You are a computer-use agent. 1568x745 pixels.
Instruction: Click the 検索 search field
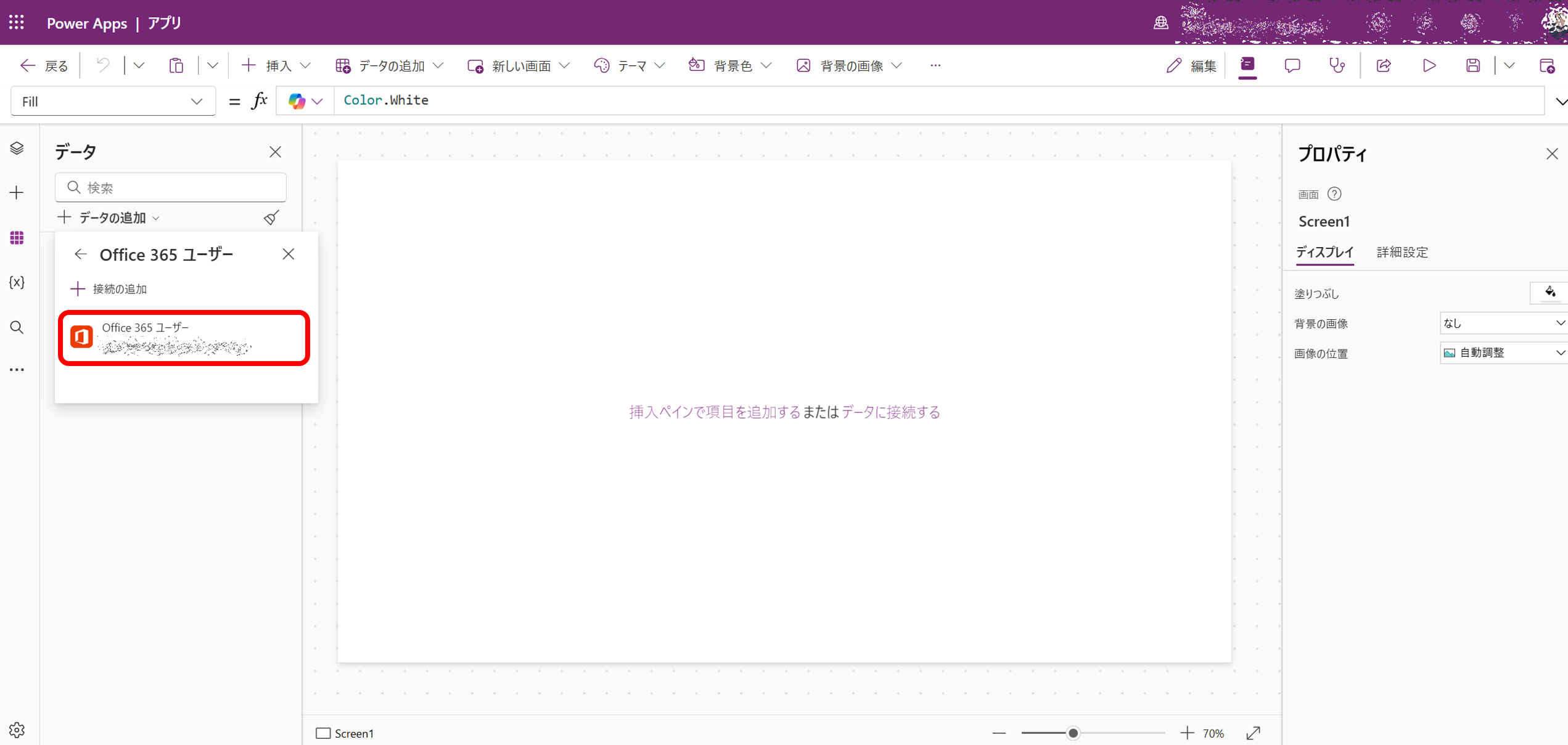(171, 187)
